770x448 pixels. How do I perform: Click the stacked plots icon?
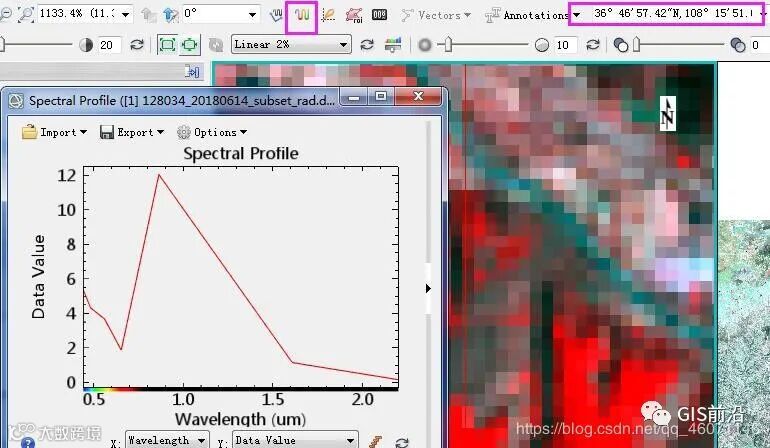click(375, 441)
